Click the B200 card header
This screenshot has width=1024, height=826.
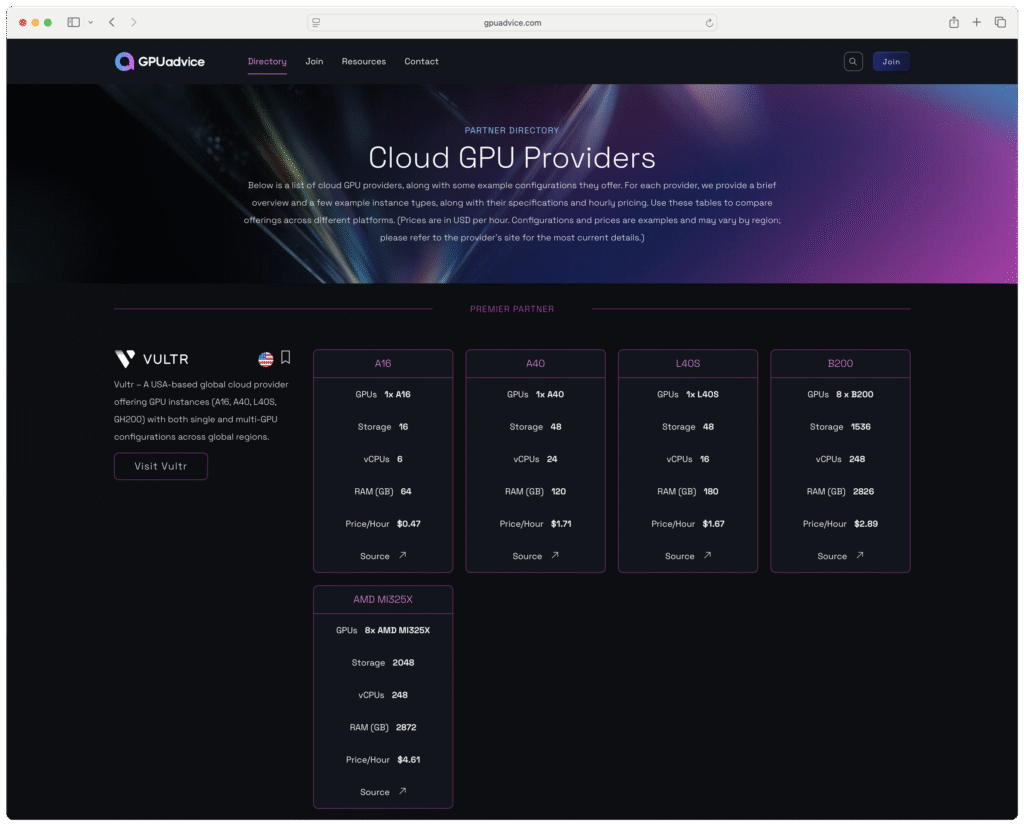[840, 364]
